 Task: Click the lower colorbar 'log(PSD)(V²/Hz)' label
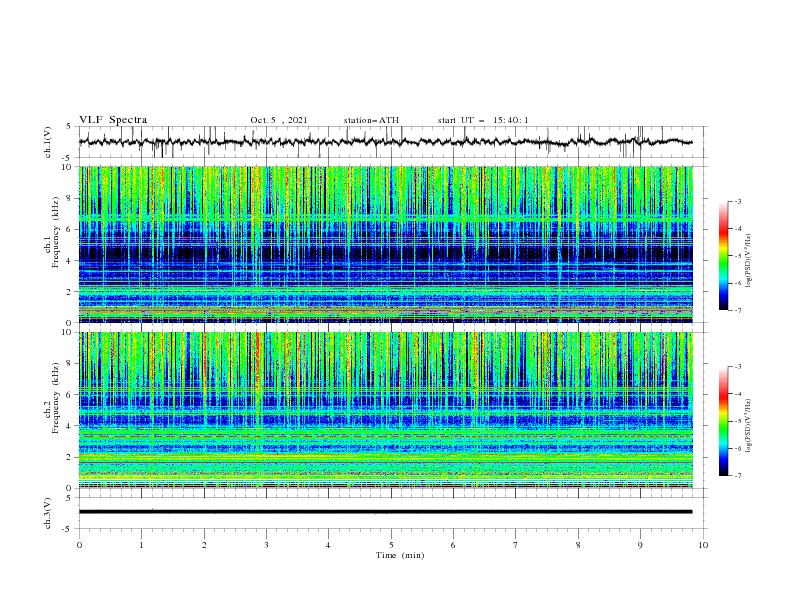coord(749,425)
